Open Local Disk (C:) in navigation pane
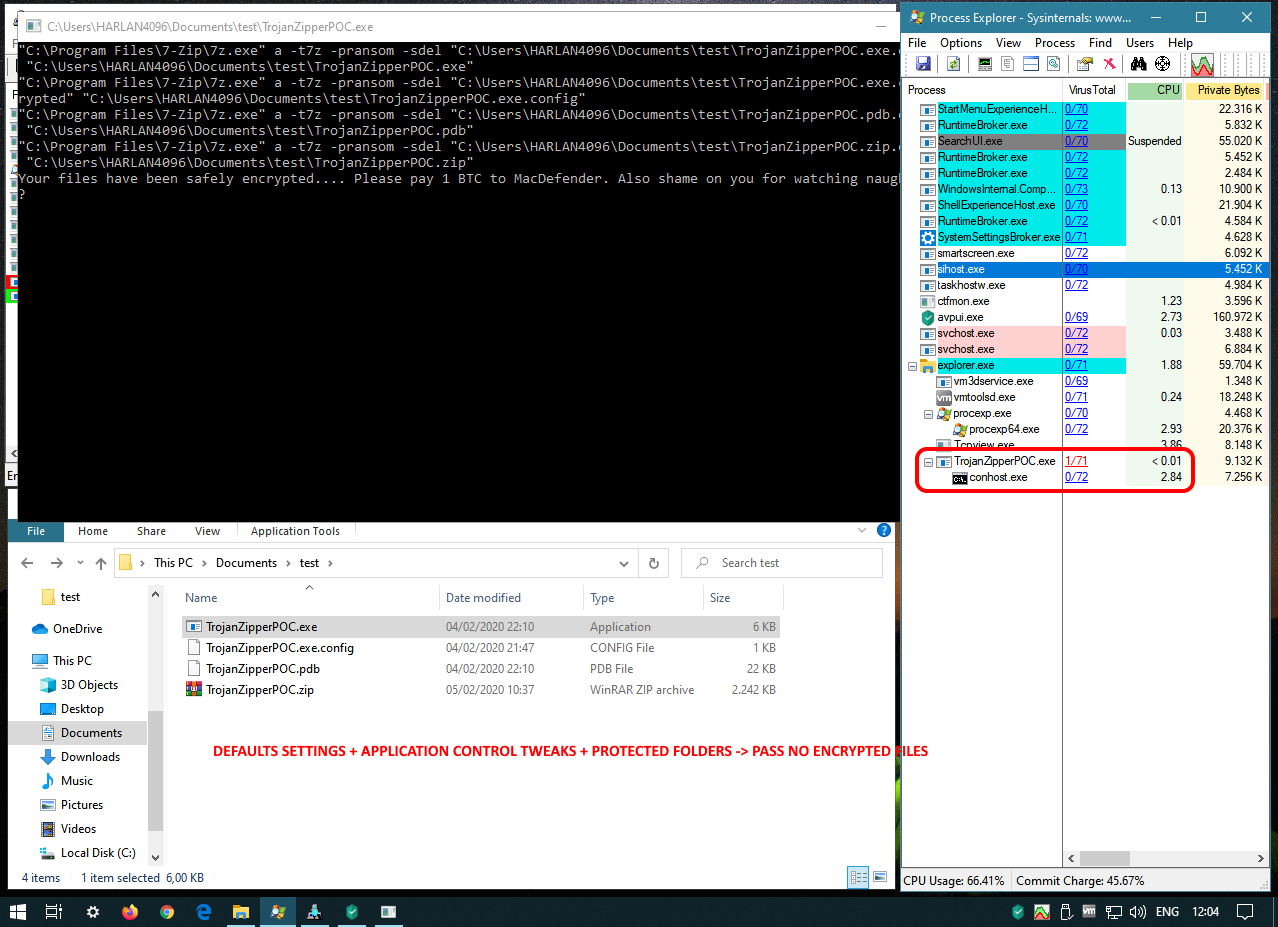 (98, 853)
